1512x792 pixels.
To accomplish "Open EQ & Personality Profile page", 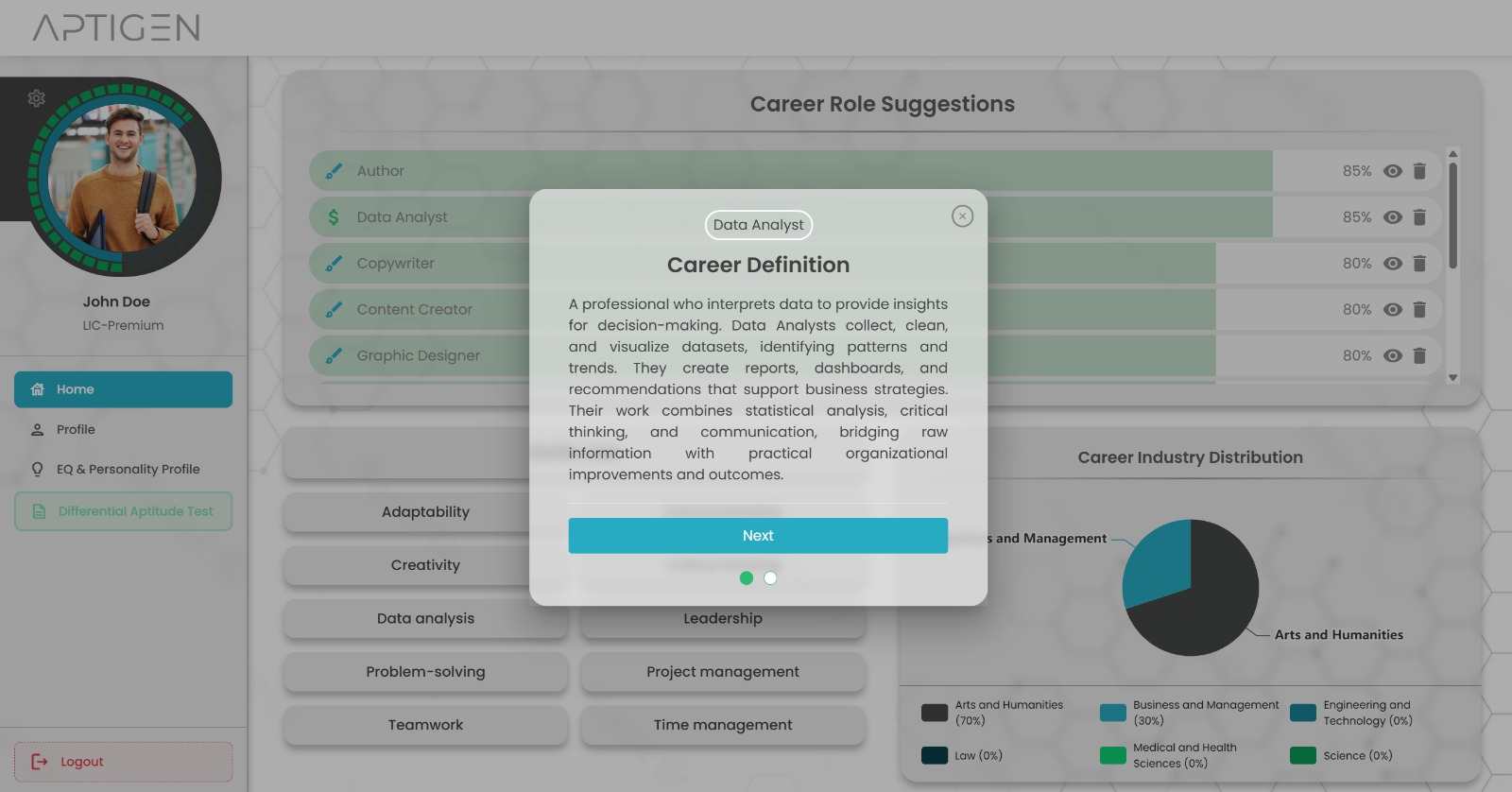I will tap(128, 469).
